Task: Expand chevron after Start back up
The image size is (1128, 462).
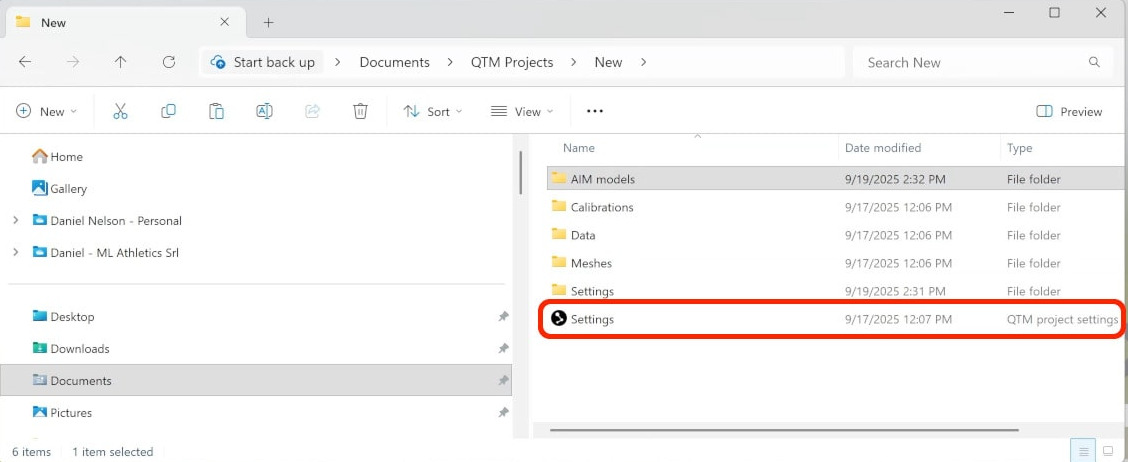Action: click(338, 63)
